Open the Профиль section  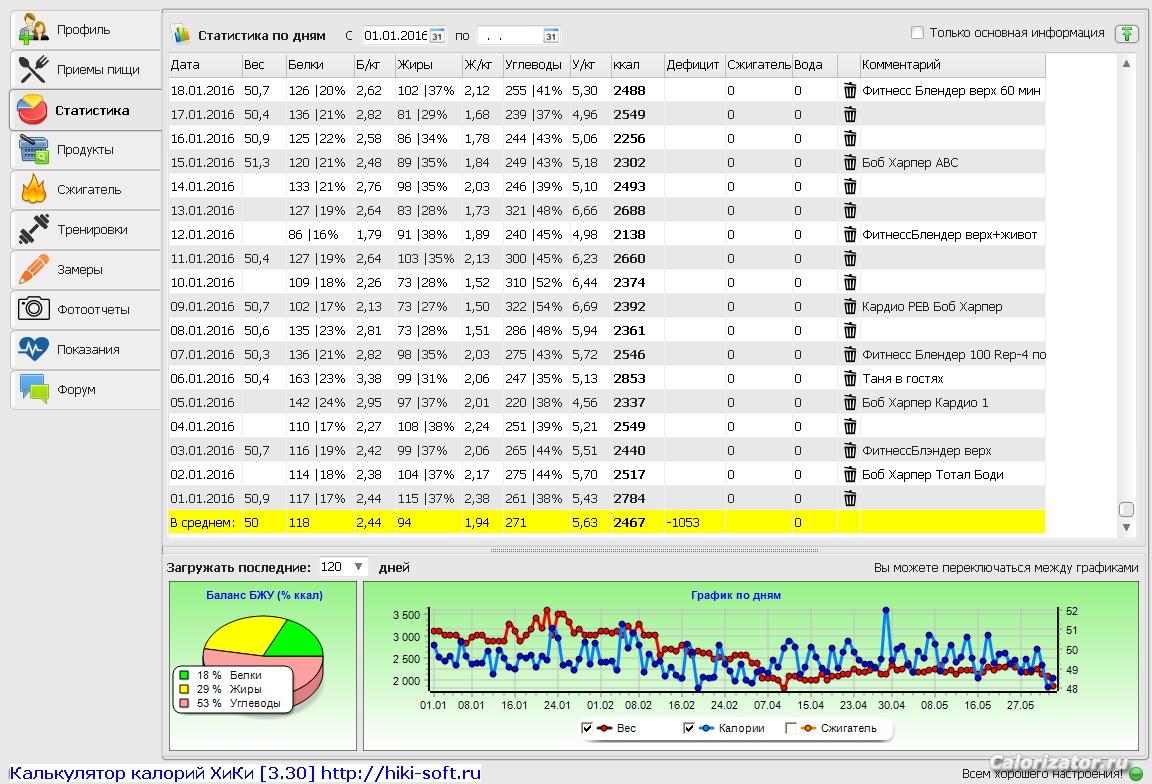tap(85, 30)
